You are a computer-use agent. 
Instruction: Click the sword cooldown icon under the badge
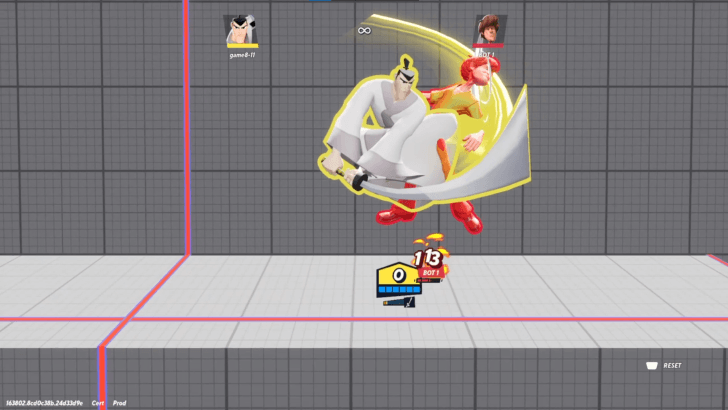pos(398,302)
